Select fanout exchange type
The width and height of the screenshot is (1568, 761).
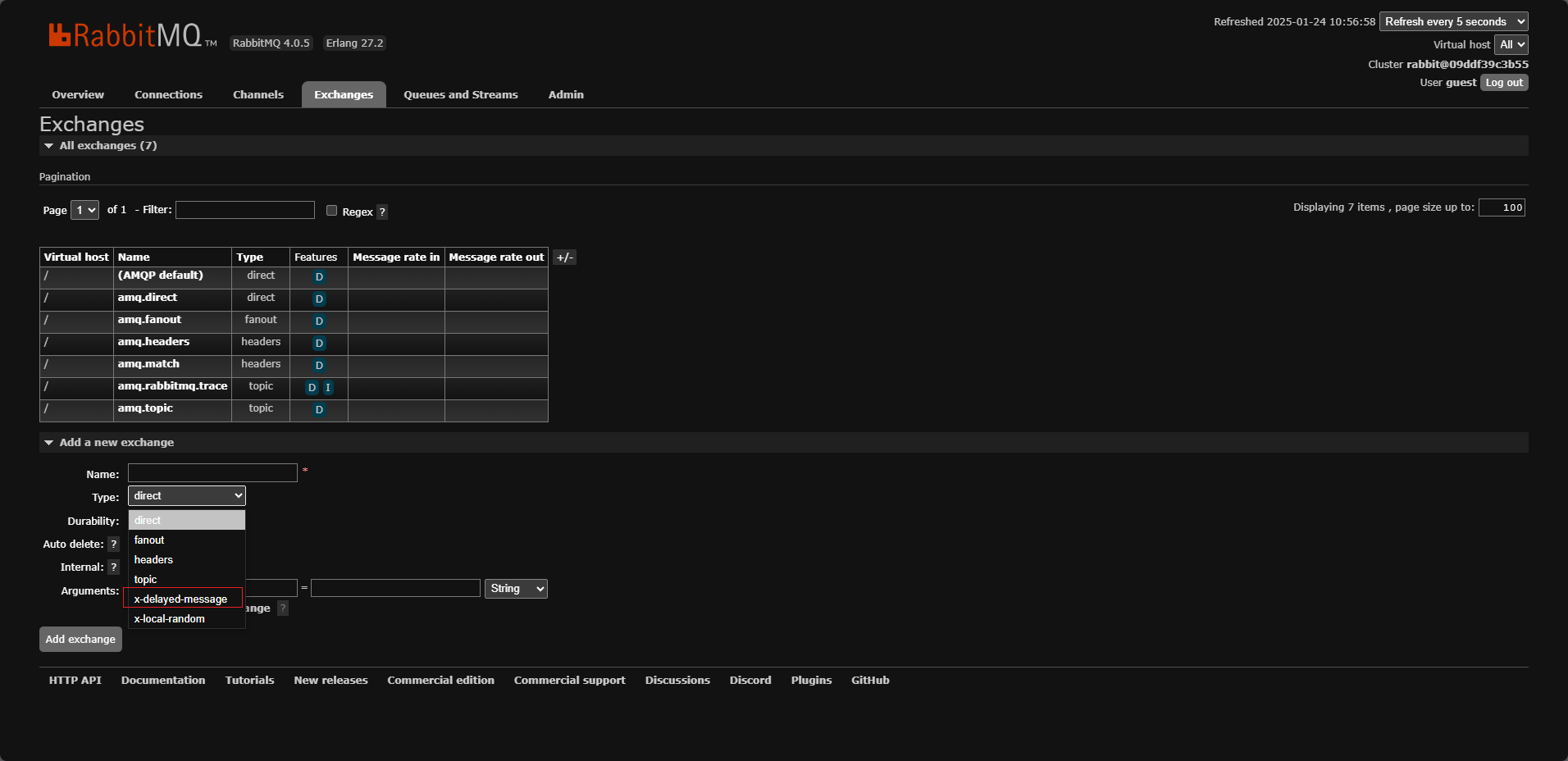tap(187, 540)
